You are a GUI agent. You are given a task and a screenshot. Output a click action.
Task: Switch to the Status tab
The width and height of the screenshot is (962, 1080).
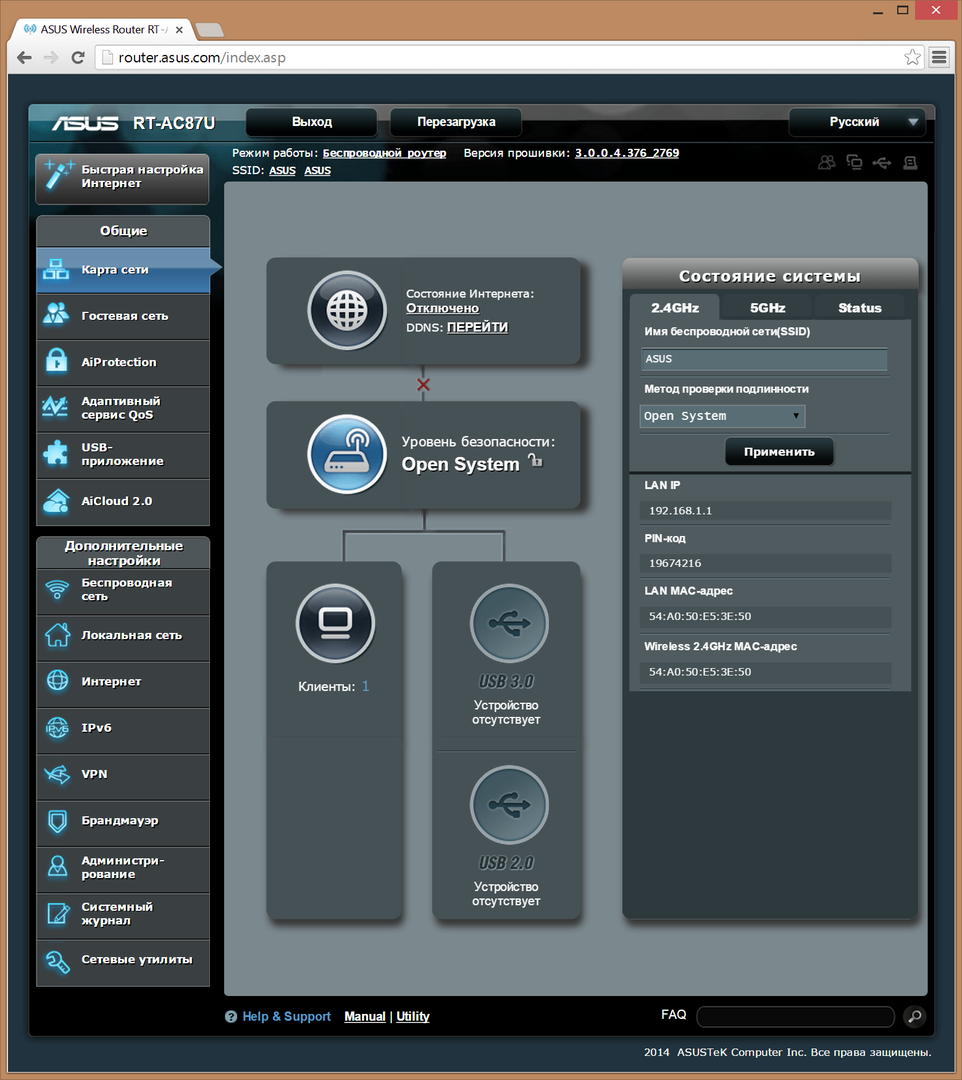click(x=859, y=308)
